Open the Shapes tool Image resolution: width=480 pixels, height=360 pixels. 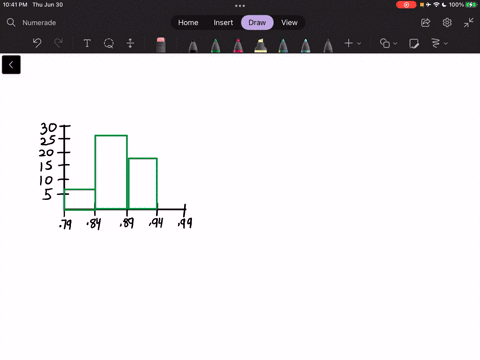(x=385, y=43)
